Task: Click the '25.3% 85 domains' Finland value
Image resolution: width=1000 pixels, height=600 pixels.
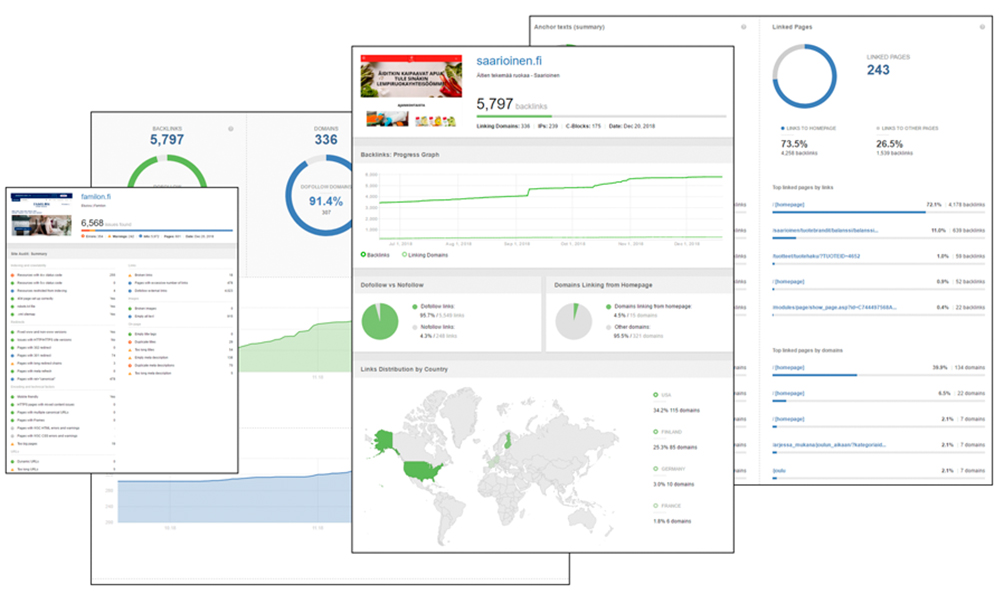Action: click(675, 447)
